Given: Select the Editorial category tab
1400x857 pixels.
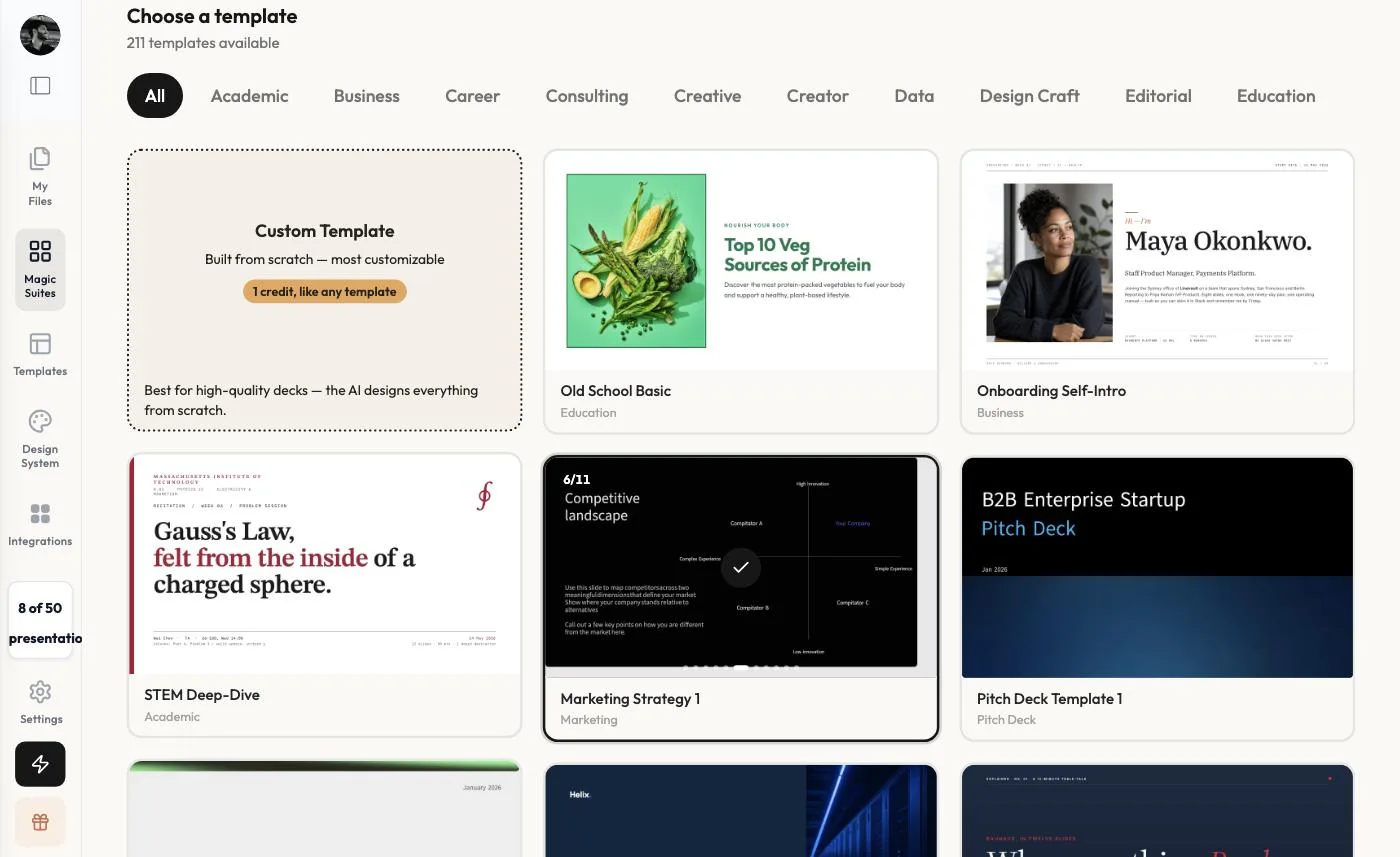Looking at the screenshot, I should pos(1158,96).
